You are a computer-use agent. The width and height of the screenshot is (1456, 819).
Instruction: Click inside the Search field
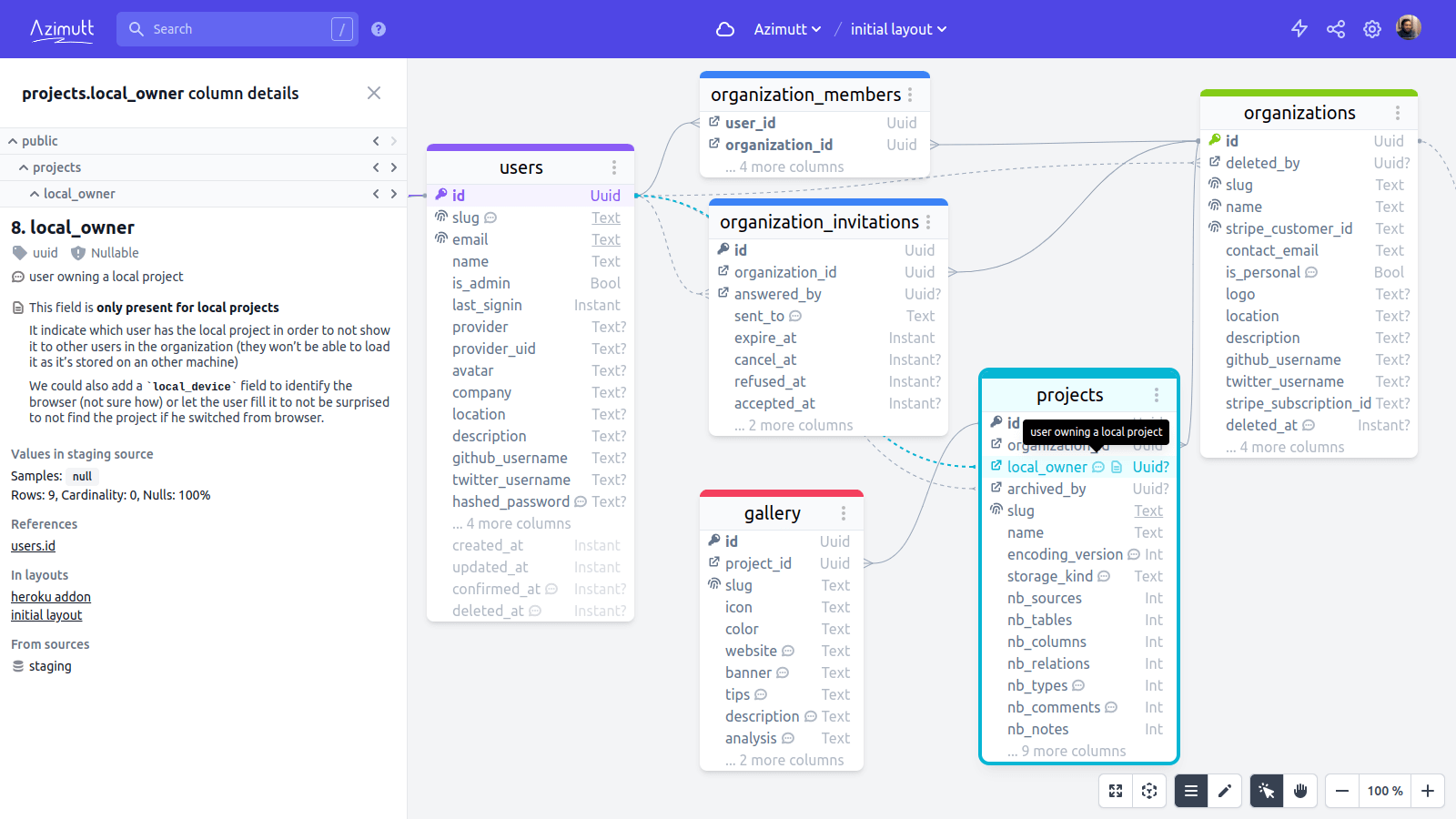click(237, 28)
